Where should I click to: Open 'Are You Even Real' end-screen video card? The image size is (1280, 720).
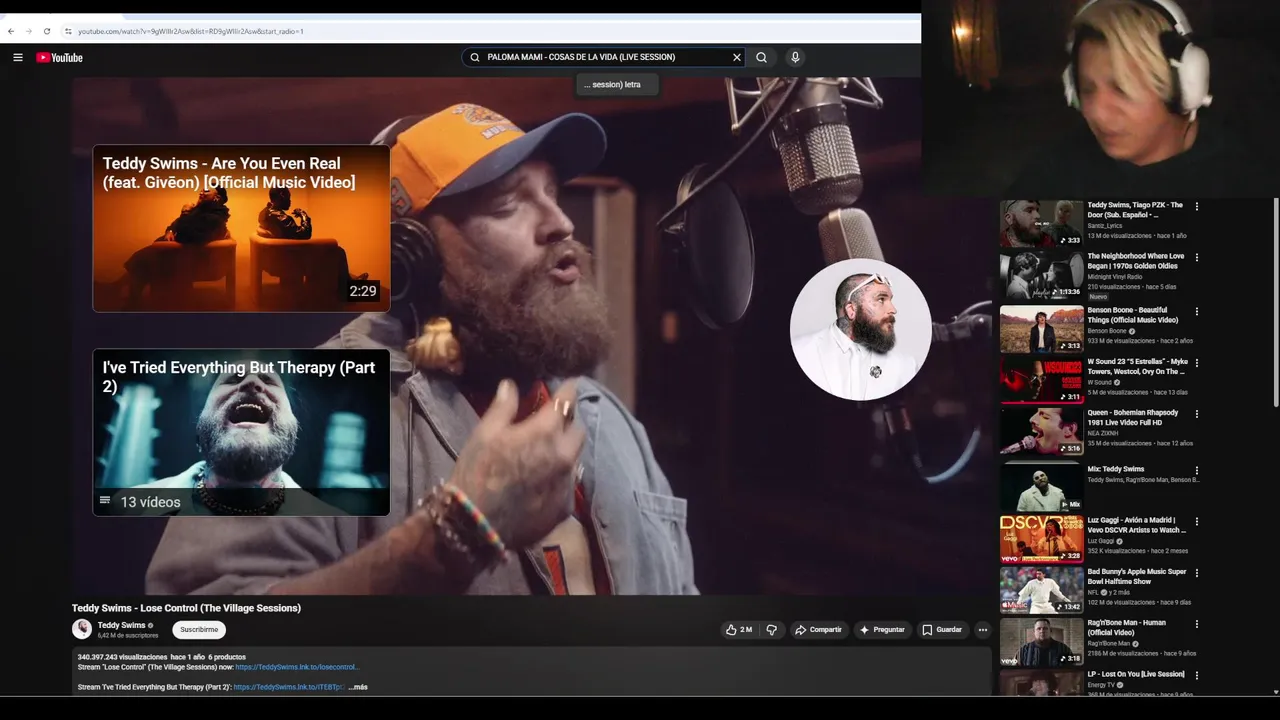(x=241, y=229)
